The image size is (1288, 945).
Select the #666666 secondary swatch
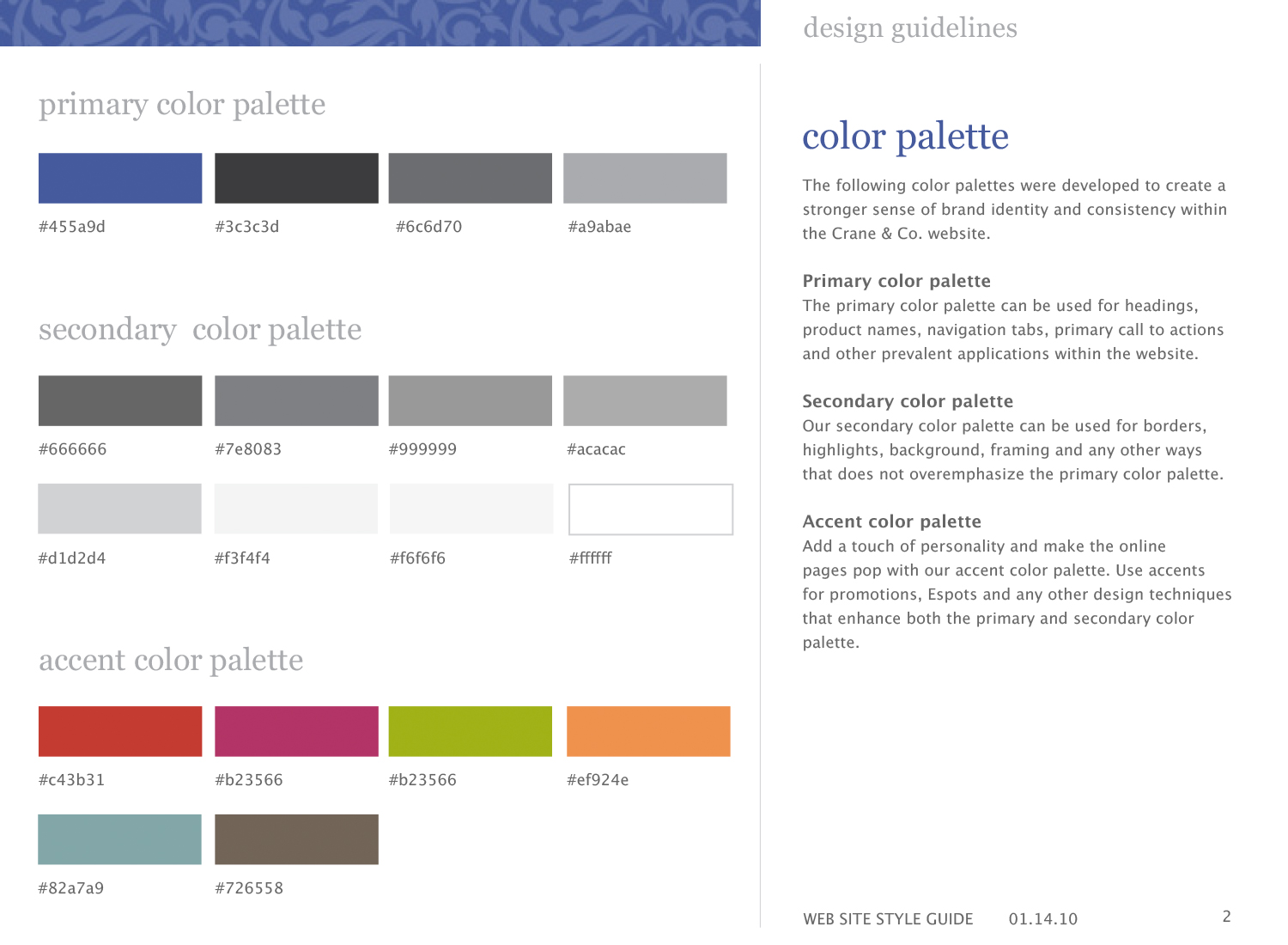pyautogui.click(x=120, y=400)
